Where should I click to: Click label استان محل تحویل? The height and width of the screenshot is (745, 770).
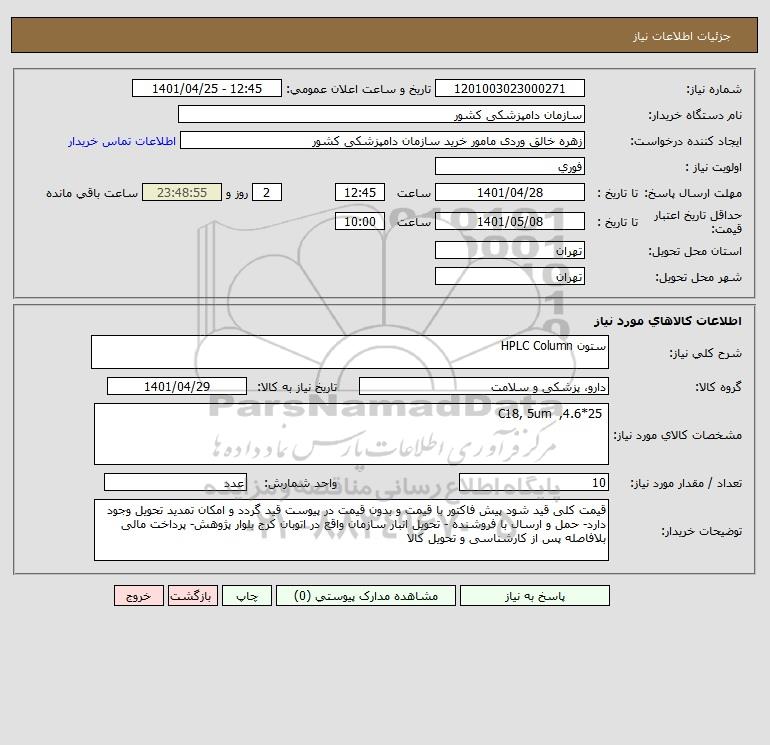[695, 251]
